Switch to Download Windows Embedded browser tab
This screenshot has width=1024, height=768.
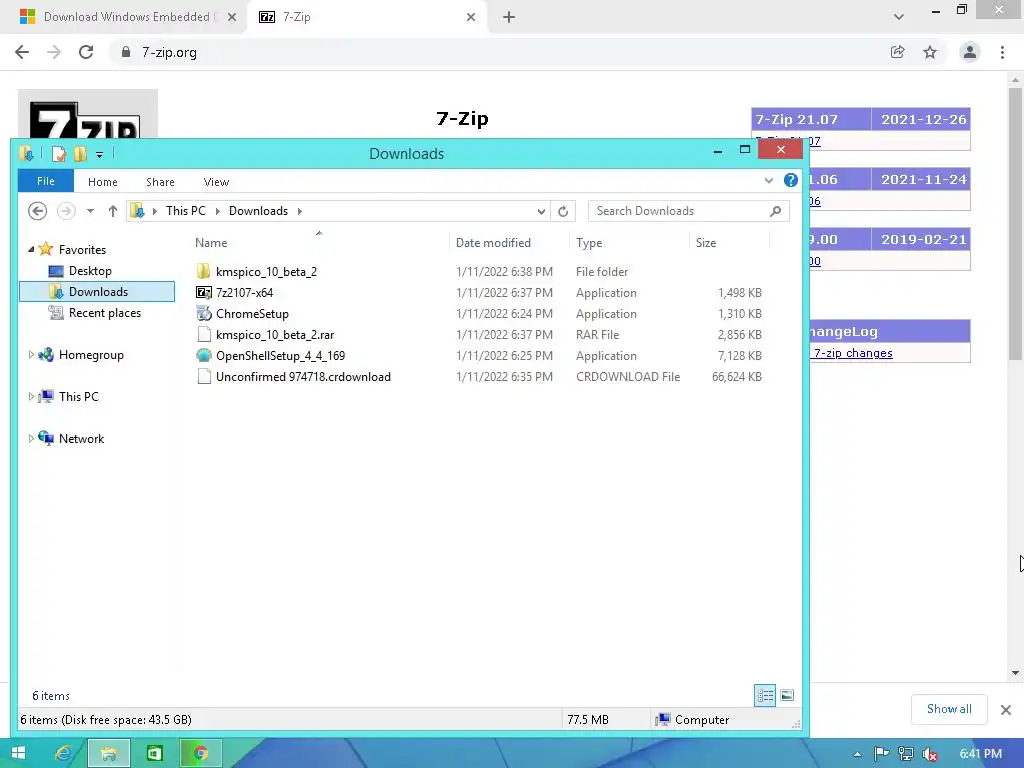coord(127,17)
